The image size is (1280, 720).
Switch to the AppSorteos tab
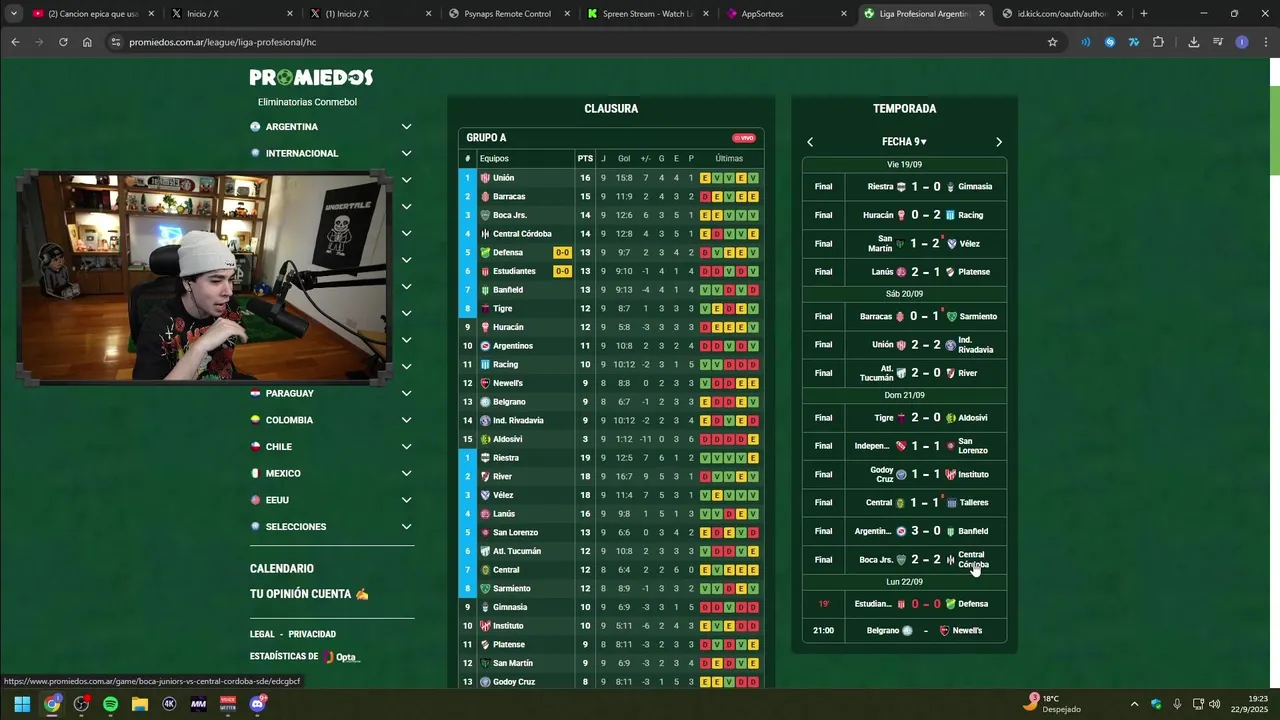point(787,14)
